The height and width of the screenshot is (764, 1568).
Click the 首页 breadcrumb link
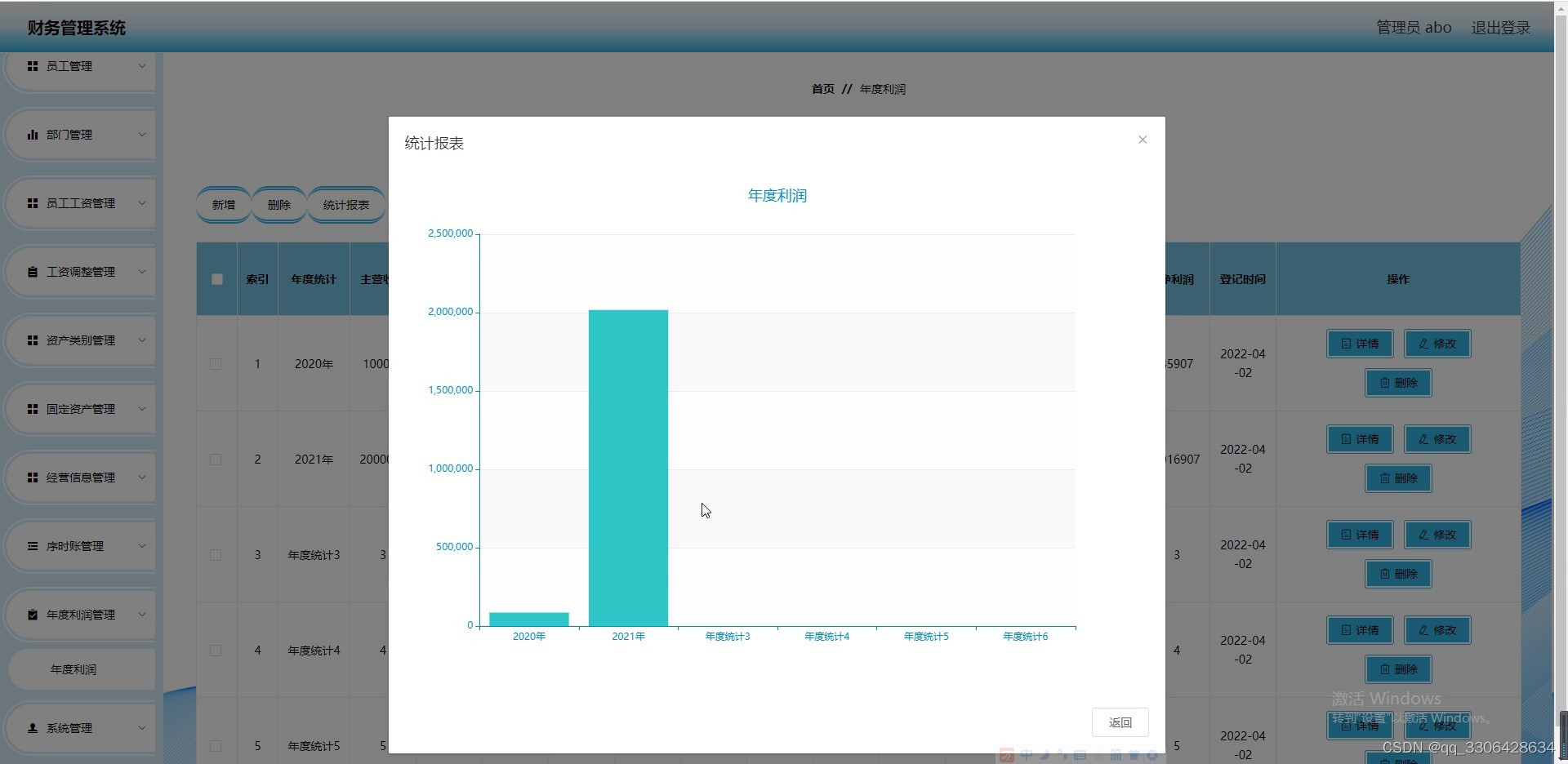(x=823, y=89)
